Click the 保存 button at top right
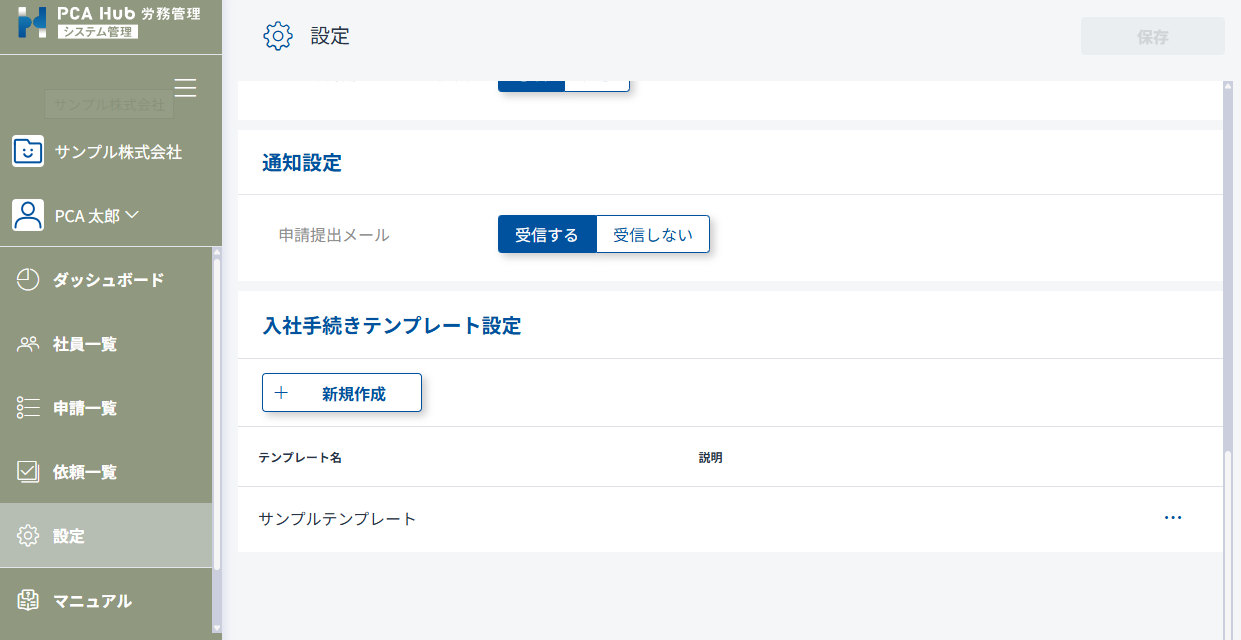 1152,37
